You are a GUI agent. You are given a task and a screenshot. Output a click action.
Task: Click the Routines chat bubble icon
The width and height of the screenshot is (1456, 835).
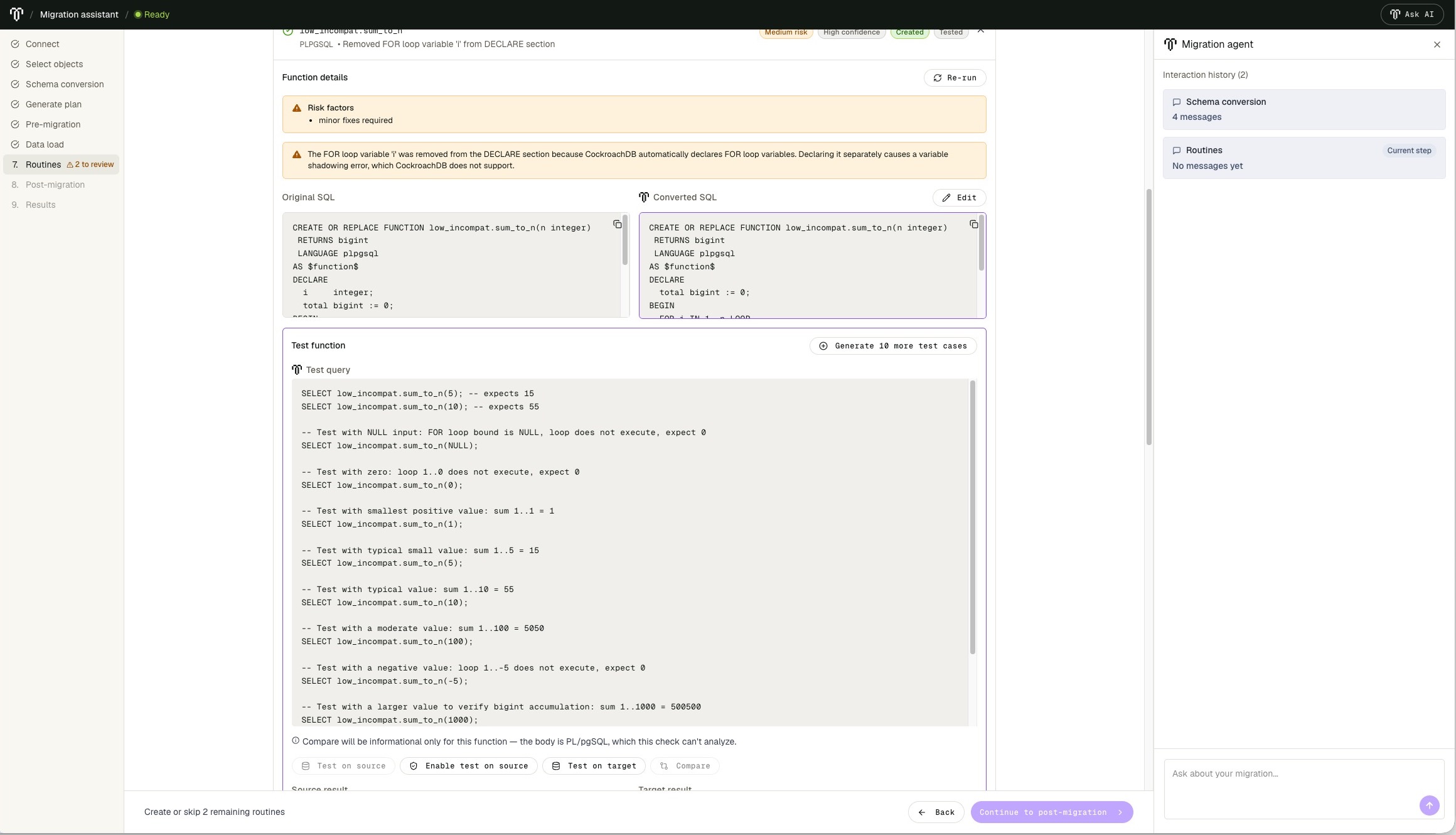(x=1177, y=151)
